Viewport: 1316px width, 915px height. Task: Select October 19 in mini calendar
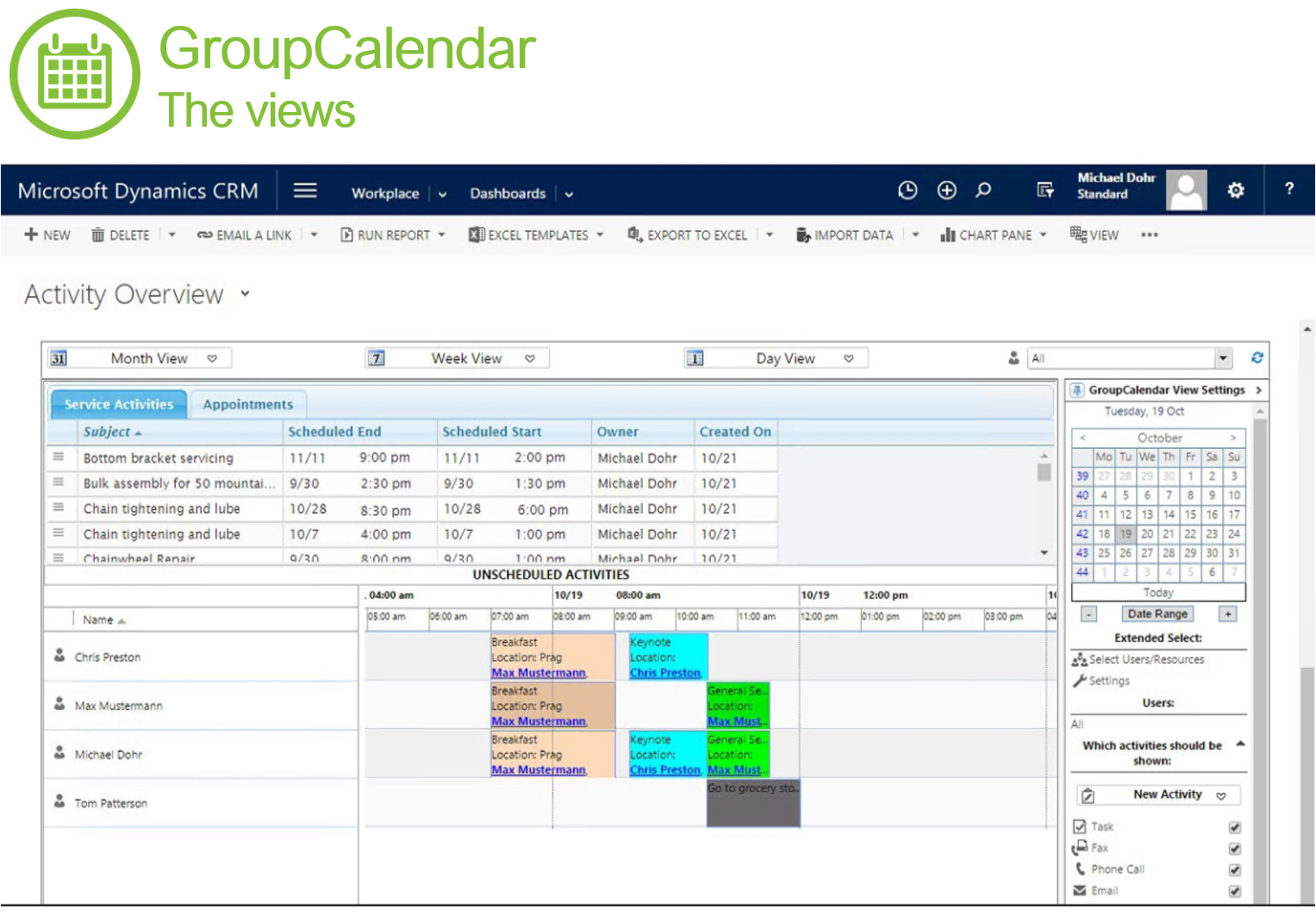pos(1126,534)
